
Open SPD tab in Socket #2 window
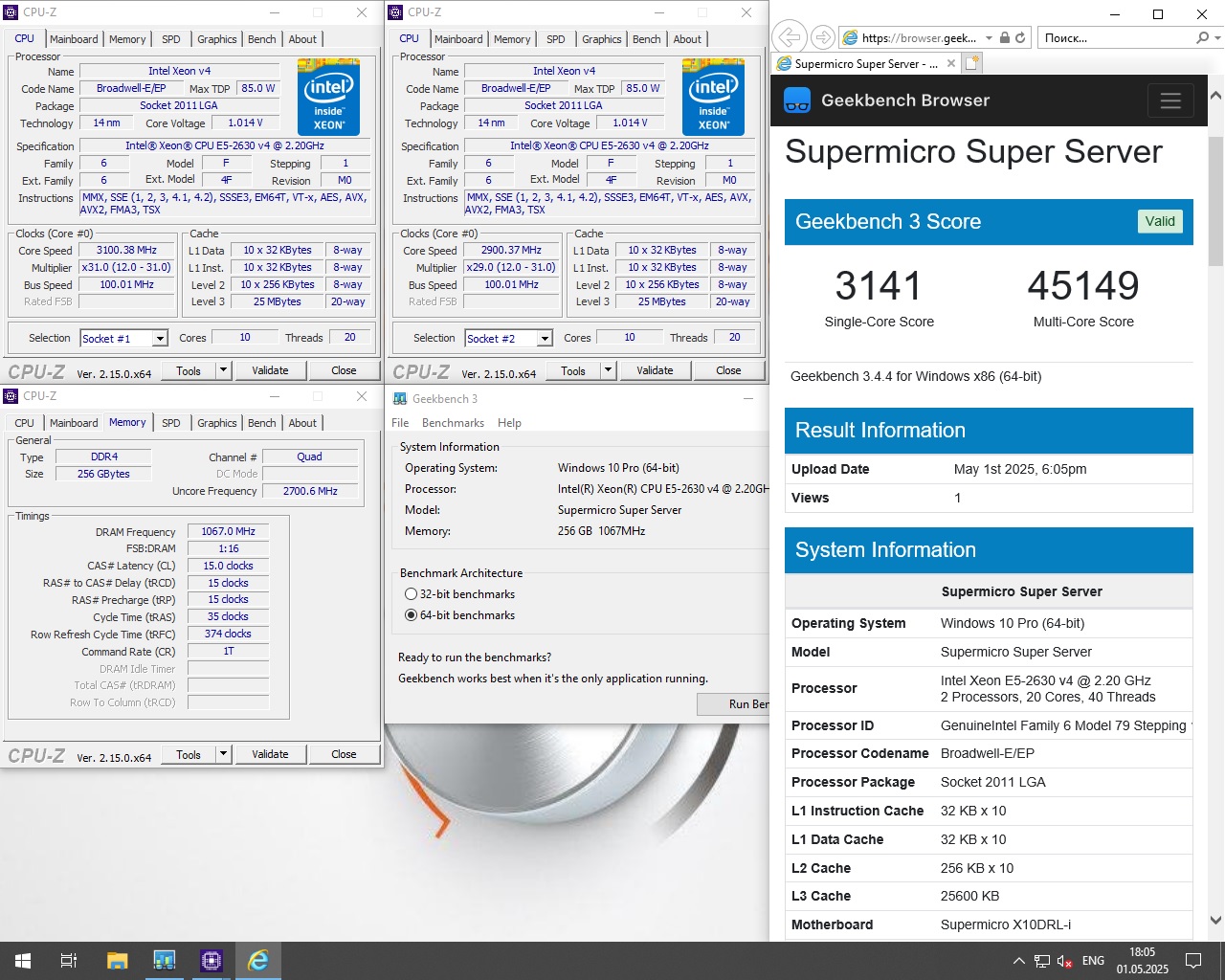(x=556, y=39)
